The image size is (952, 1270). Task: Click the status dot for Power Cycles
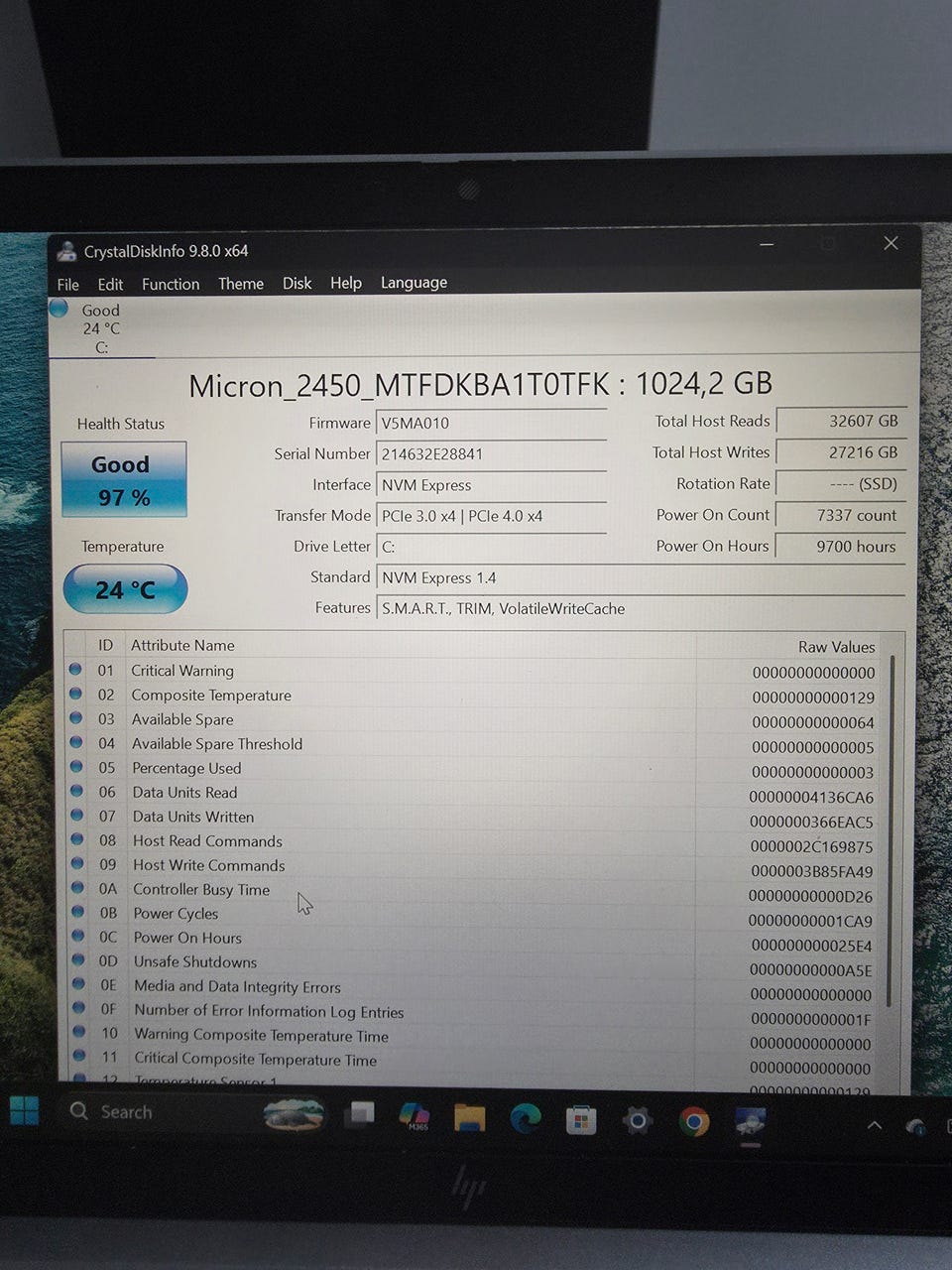[77, 912]
